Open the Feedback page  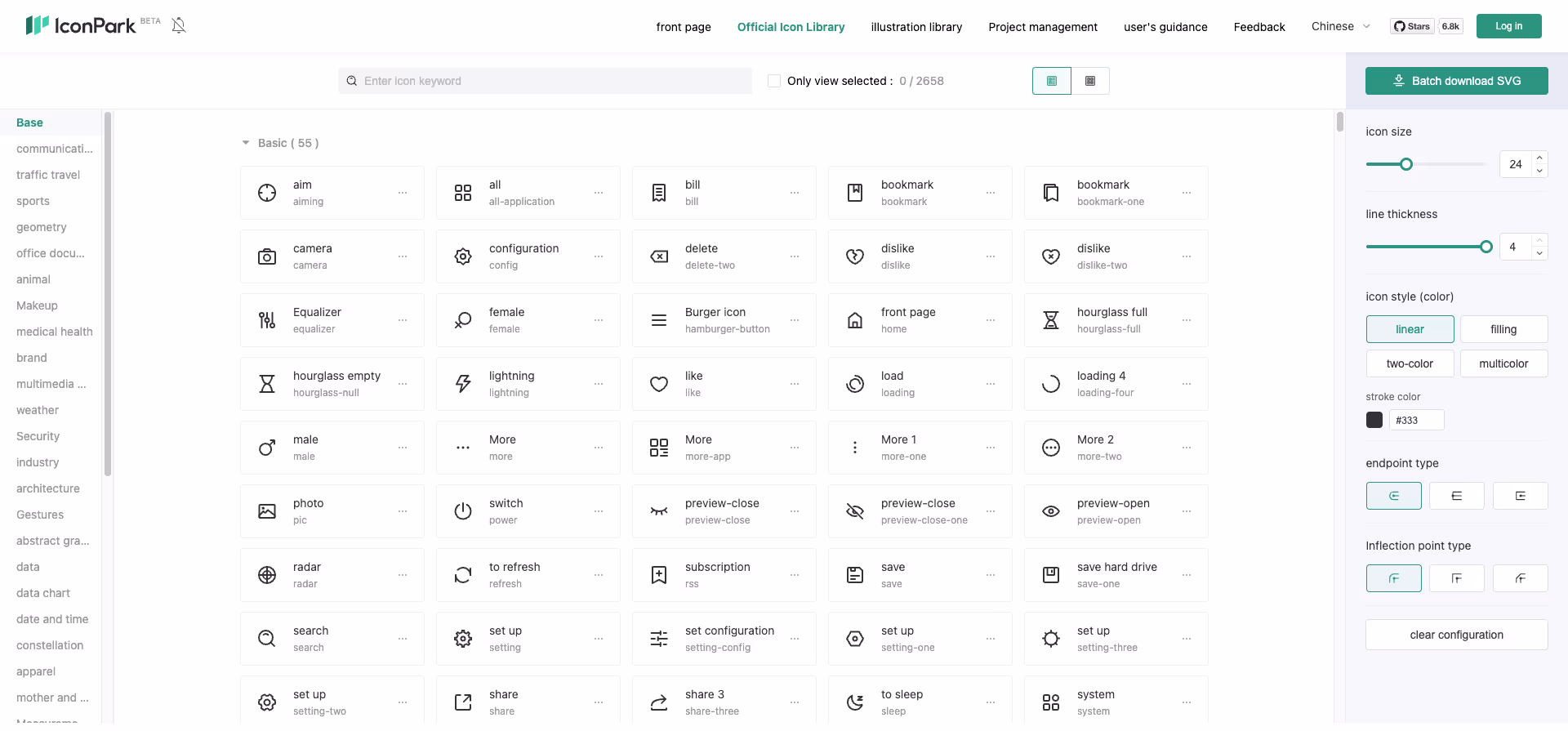[1259, 27]
